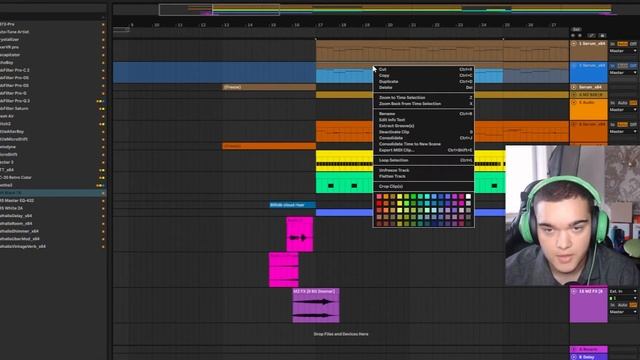
Task: Set 6 Serum track monitor to Off
Action: coord(633,124)
